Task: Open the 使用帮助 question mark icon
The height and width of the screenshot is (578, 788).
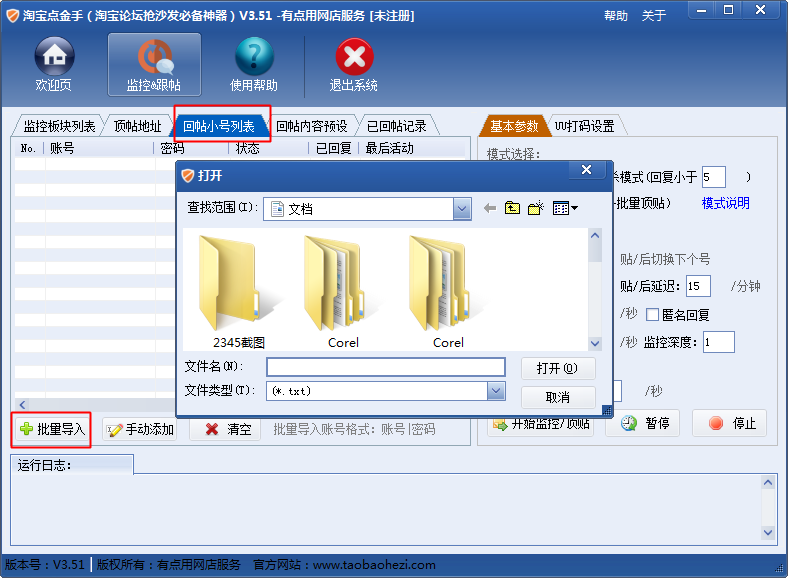Action: coord(254,64)
